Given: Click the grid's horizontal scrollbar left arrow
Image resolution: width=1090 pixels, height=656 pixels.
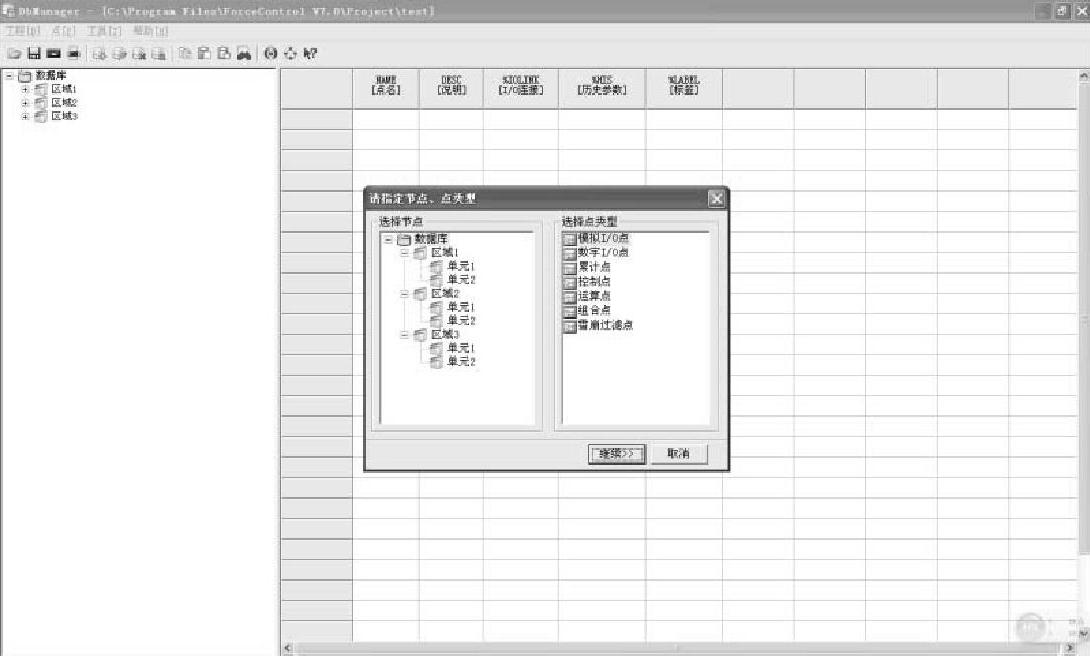Looking at the screenshot, I should [x=287, y=649].
